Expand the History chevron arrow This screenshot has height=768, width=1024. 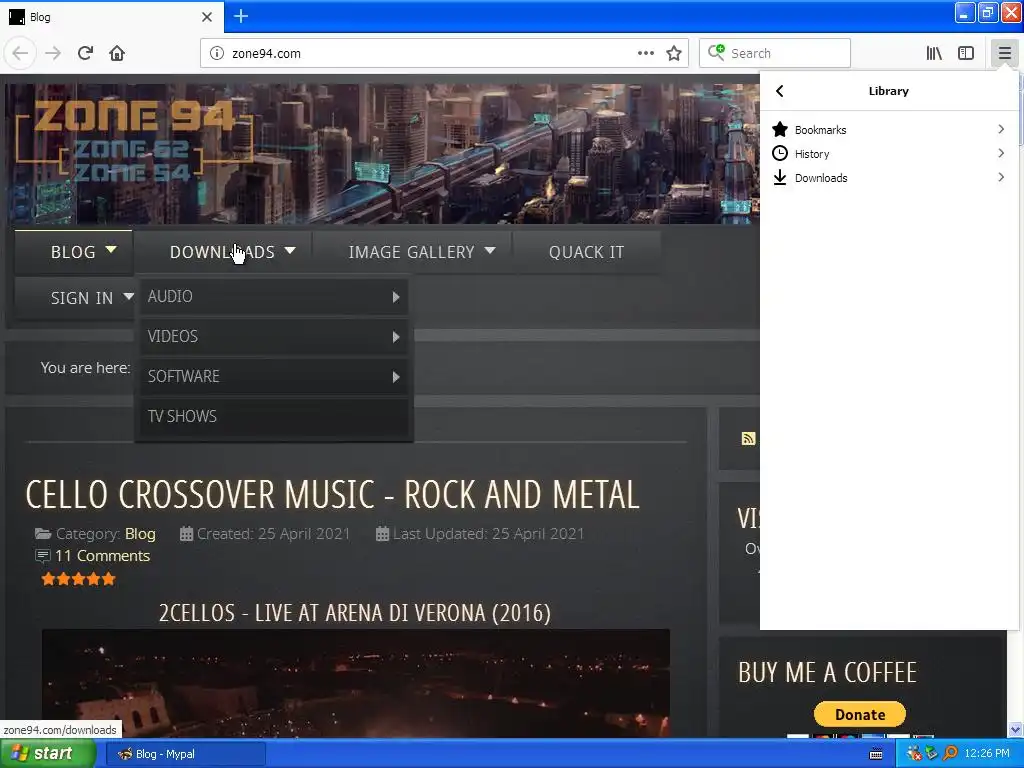[1000, 153]
